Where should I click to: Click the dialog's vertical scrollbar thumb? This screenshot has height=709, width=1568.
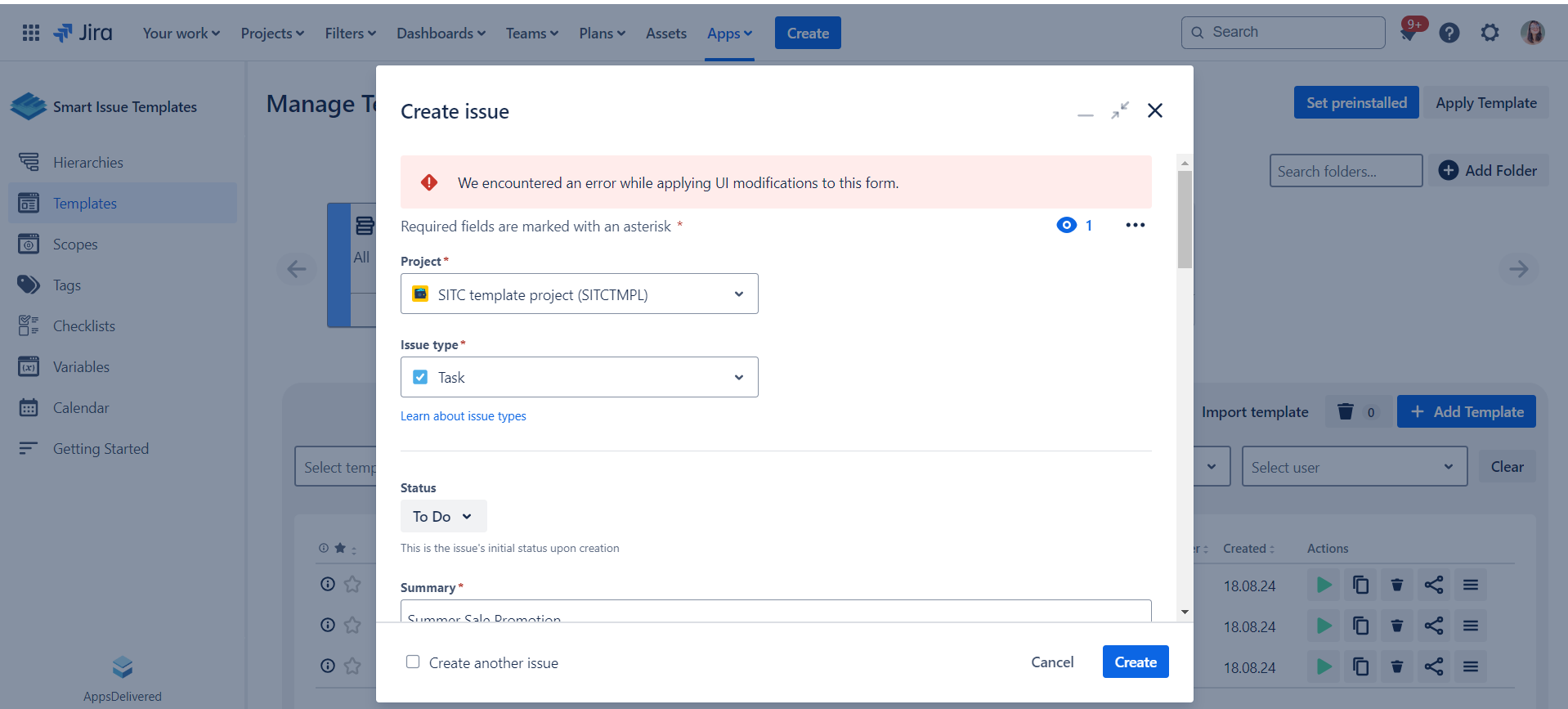(1185, 219)
